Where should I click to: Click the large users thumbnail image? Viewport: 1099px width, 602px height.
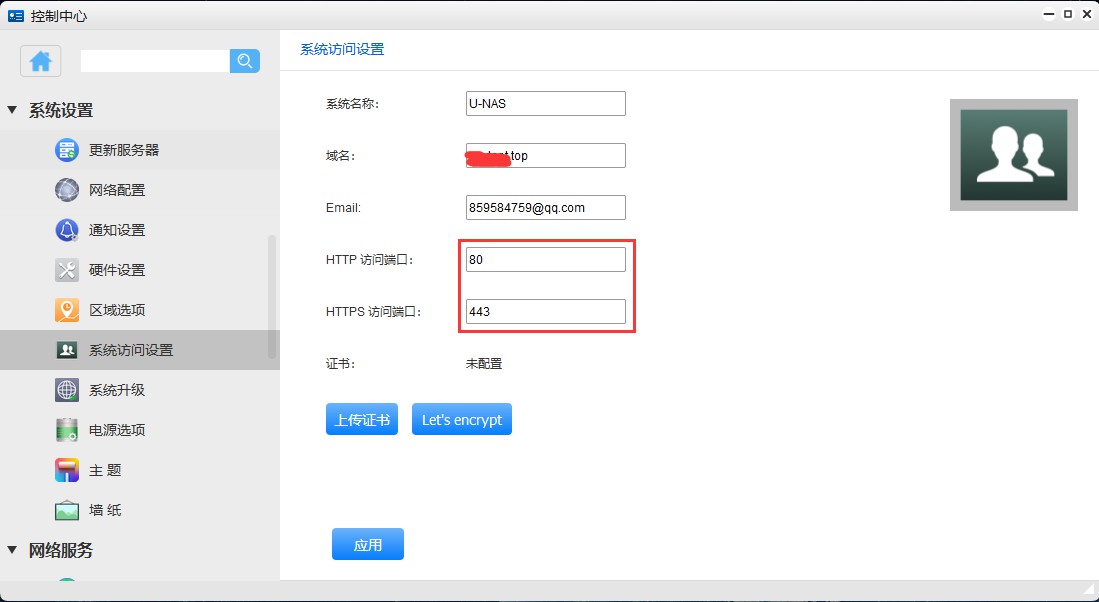pos(1013,155)
